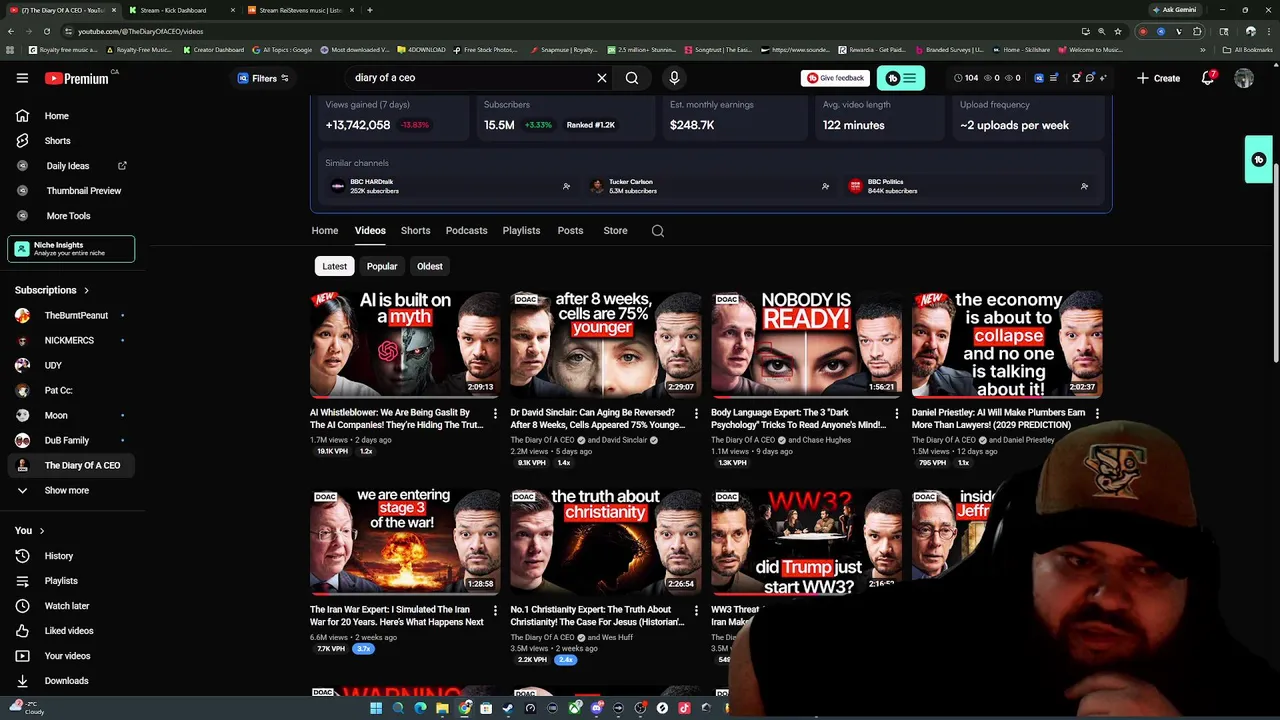The image size is (1280, 720).
Task: Switch to the channel Home tab
Action: 325,231
